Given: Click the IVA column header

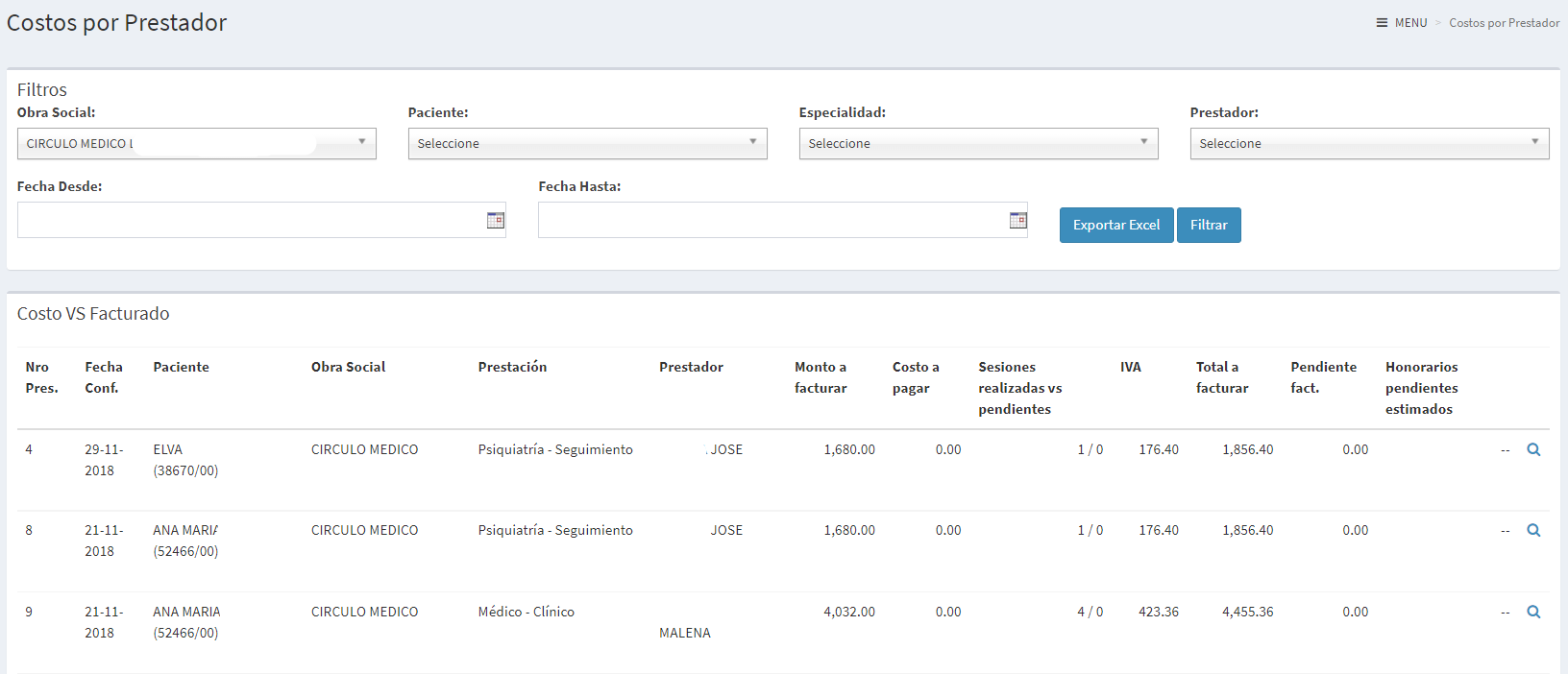Looking at the screenshot, I should tap(1131, 367).
